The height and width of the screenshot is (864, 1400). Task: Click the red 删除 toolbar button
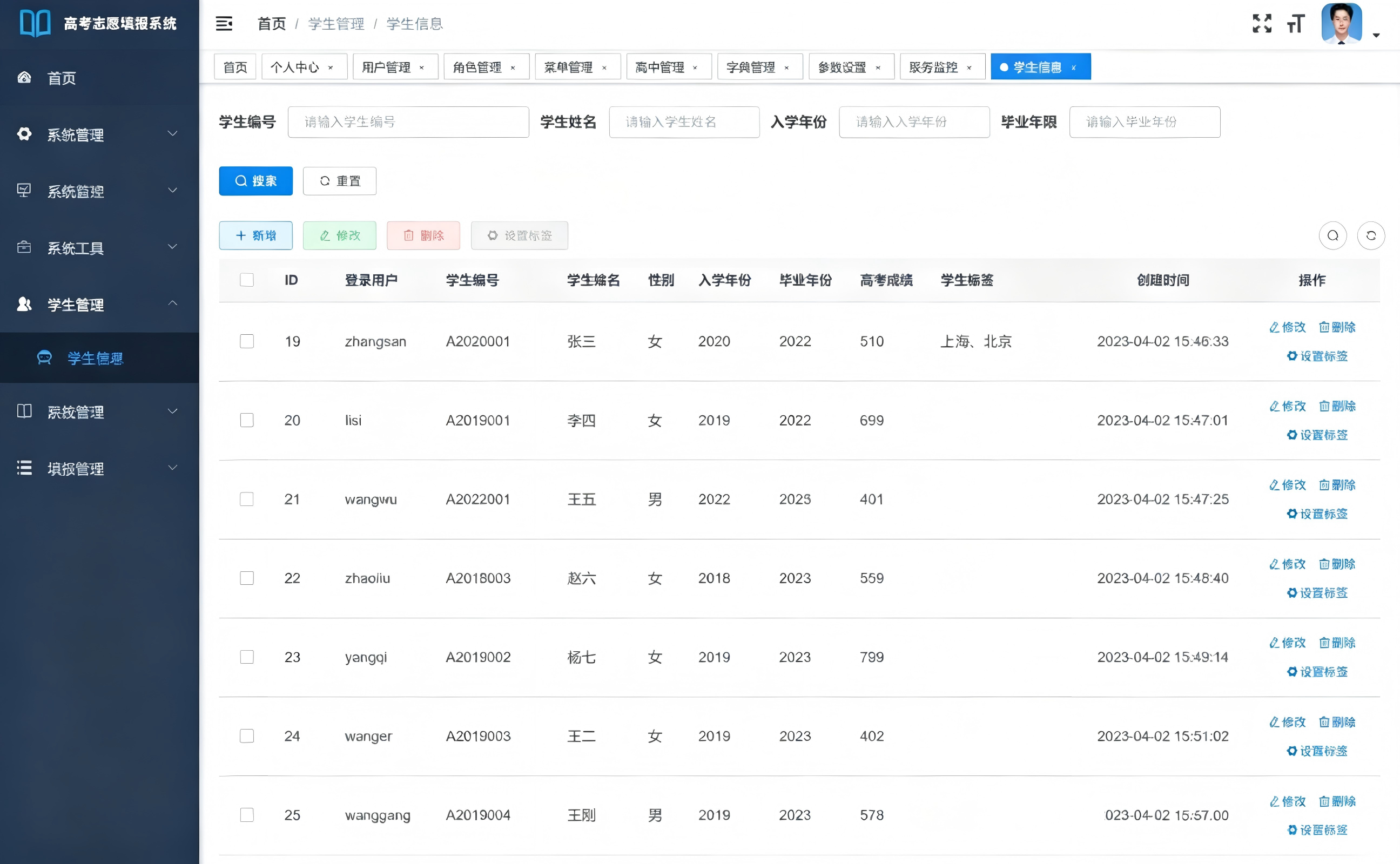423,235
